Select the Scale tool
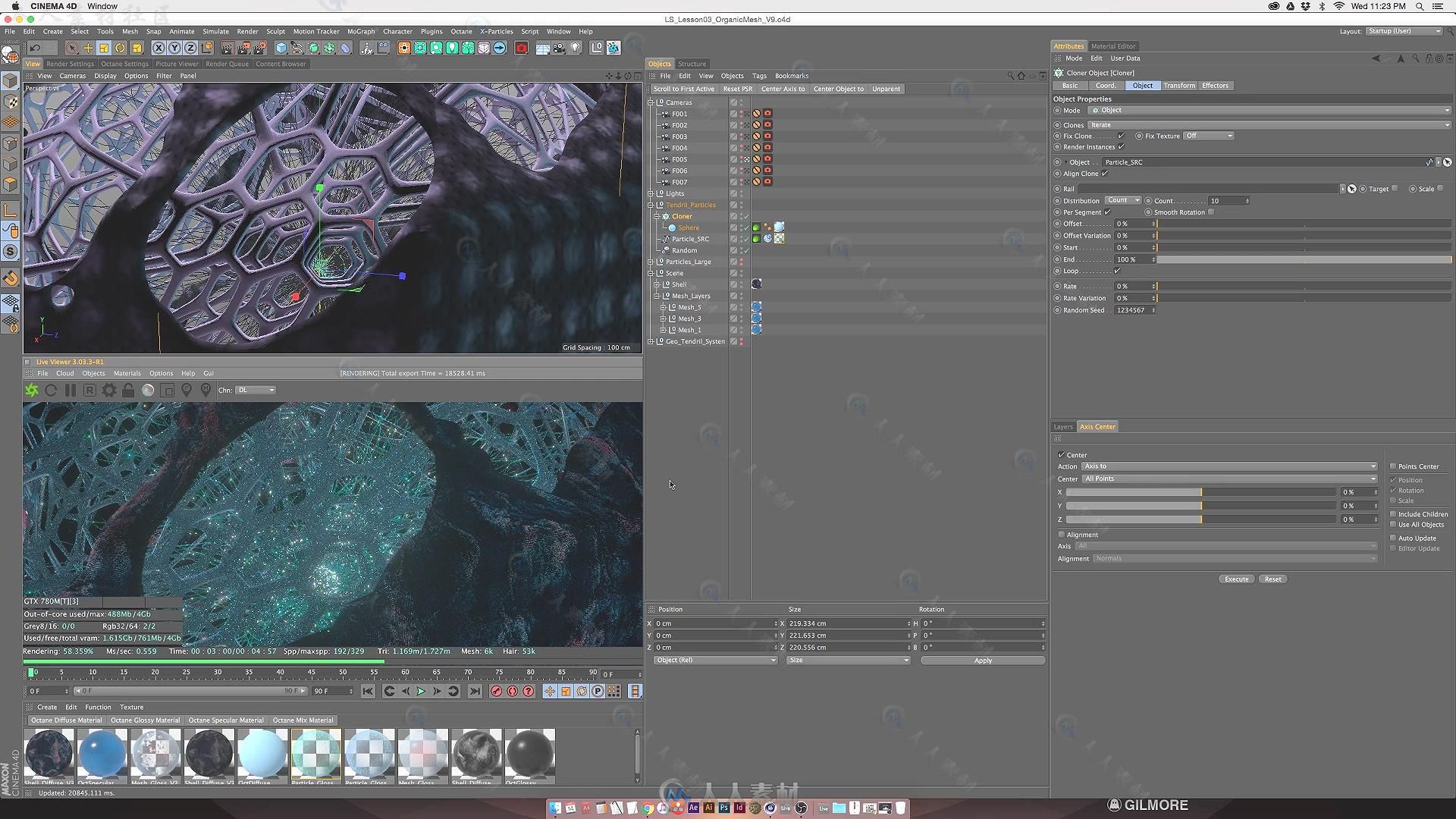The image size is (1456, 819). point(104,48)
